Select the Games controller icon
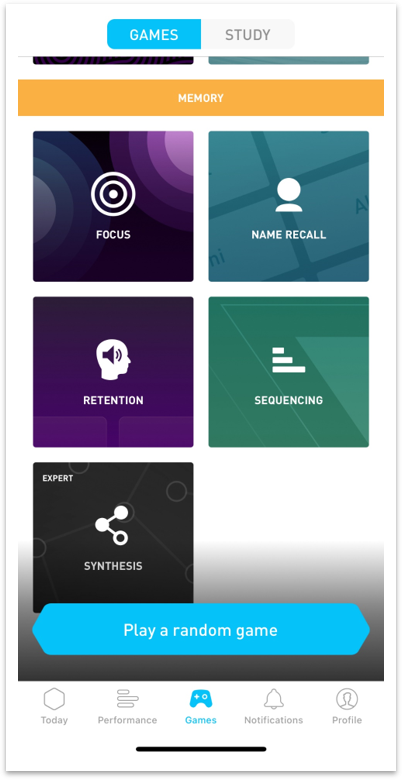Viewport: 402px width, 780px height. tap(201, 699)
